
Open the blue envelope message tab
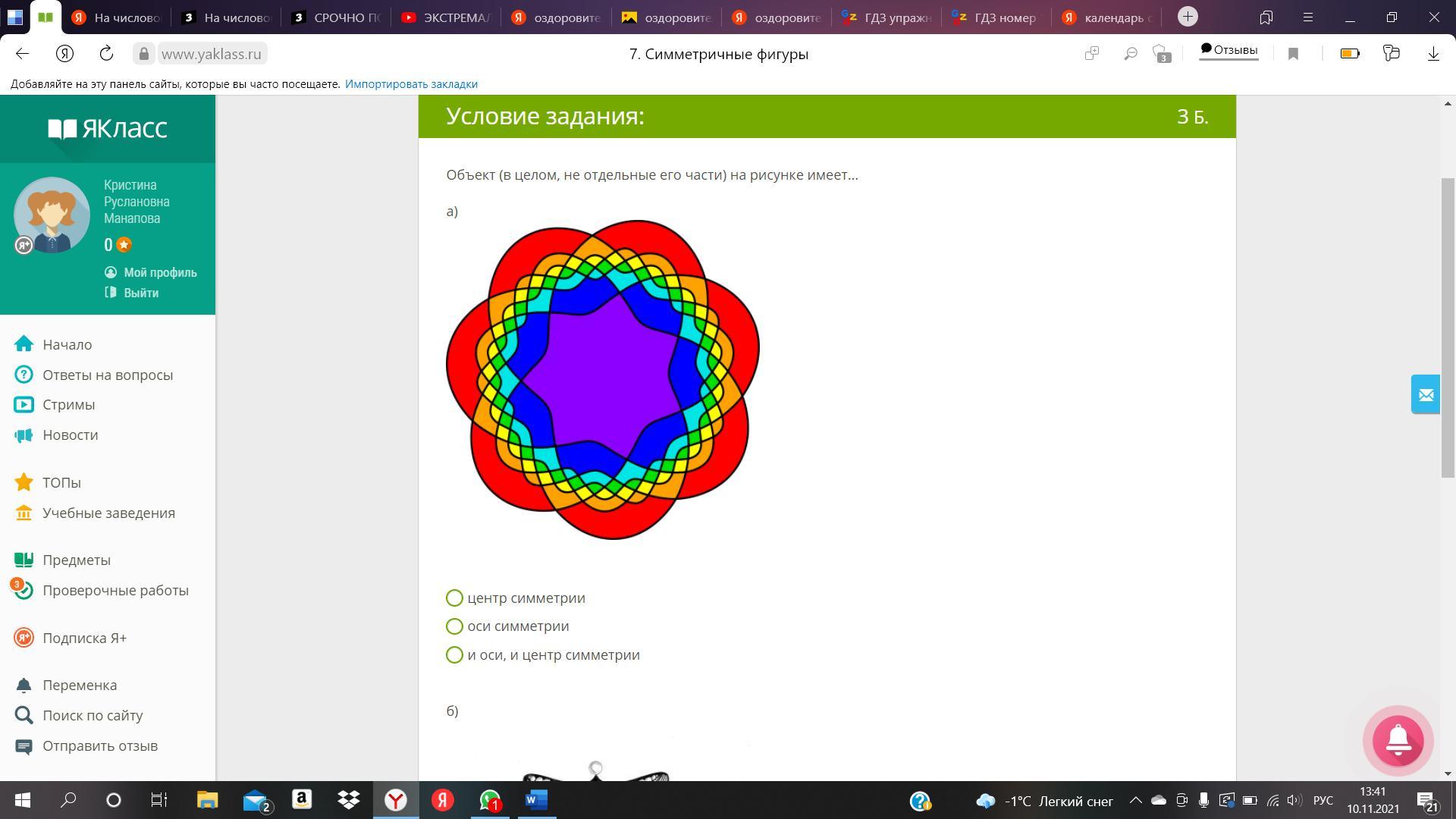click(1425, 394)
